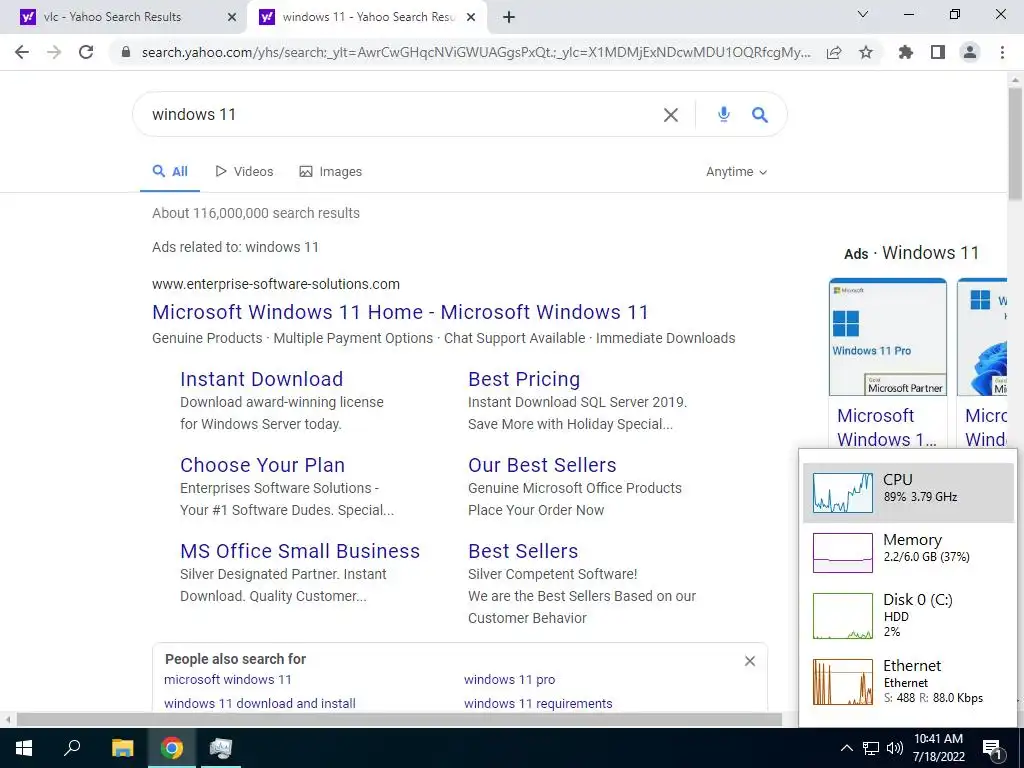Open taskbar search magnifier
The width and height of the screenshot is (1024, 768).
point(72,748)
